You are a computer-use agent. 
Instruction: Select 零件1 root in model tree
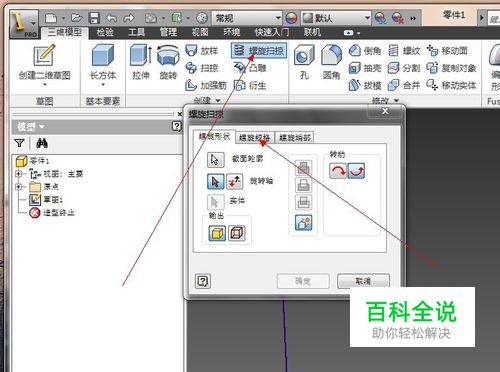[x=32, y=161]
